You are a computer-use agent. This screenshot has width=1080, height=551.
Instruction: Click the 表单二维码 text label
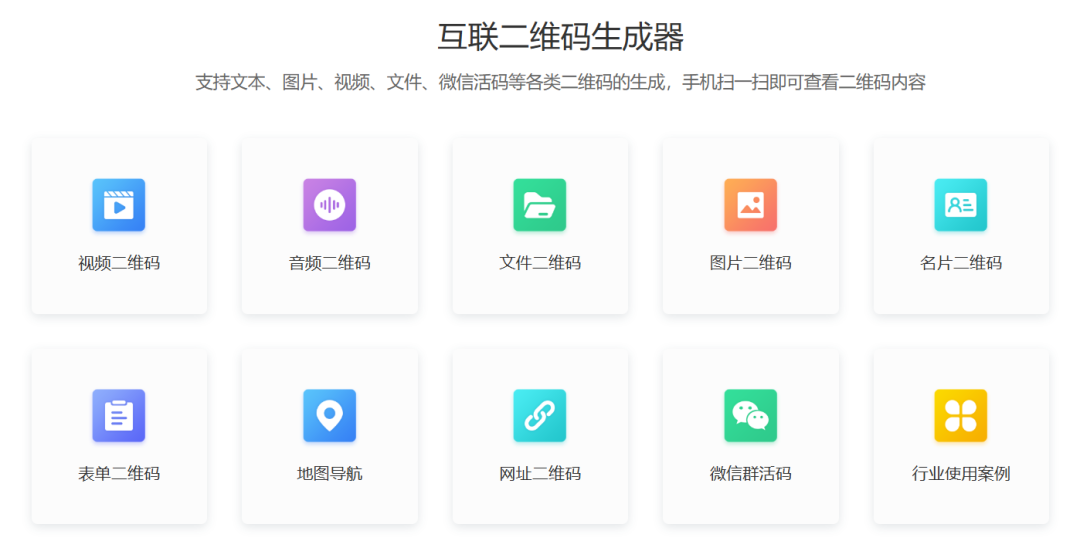point(119,473)
